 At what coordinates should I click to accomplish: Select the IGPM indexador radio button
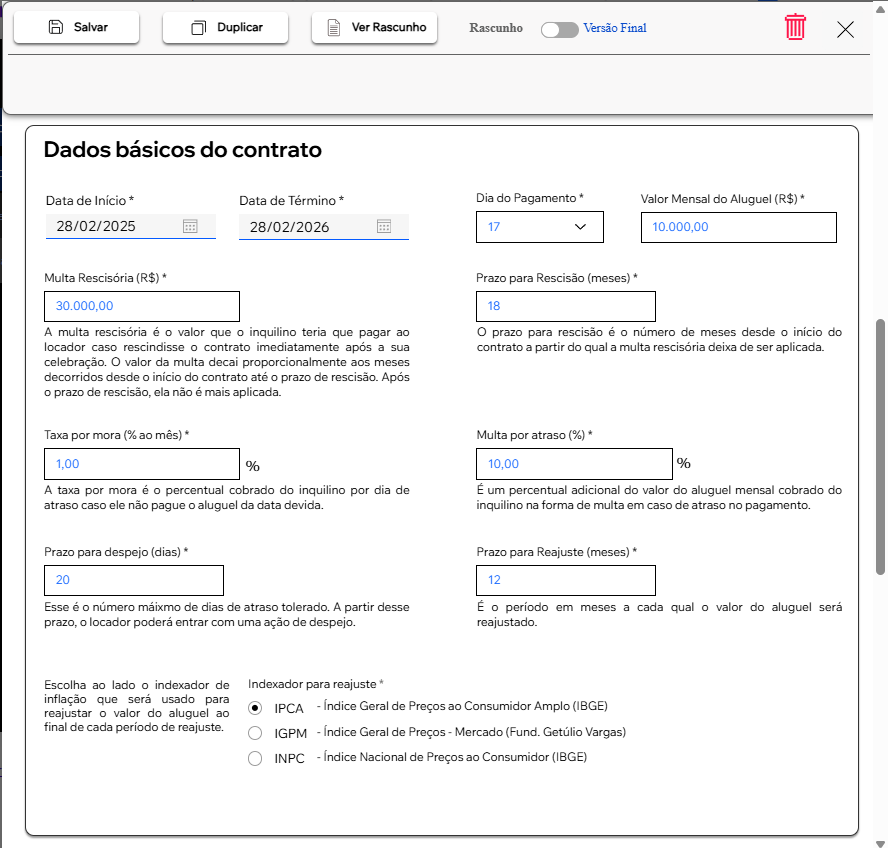tap(255, 733)
